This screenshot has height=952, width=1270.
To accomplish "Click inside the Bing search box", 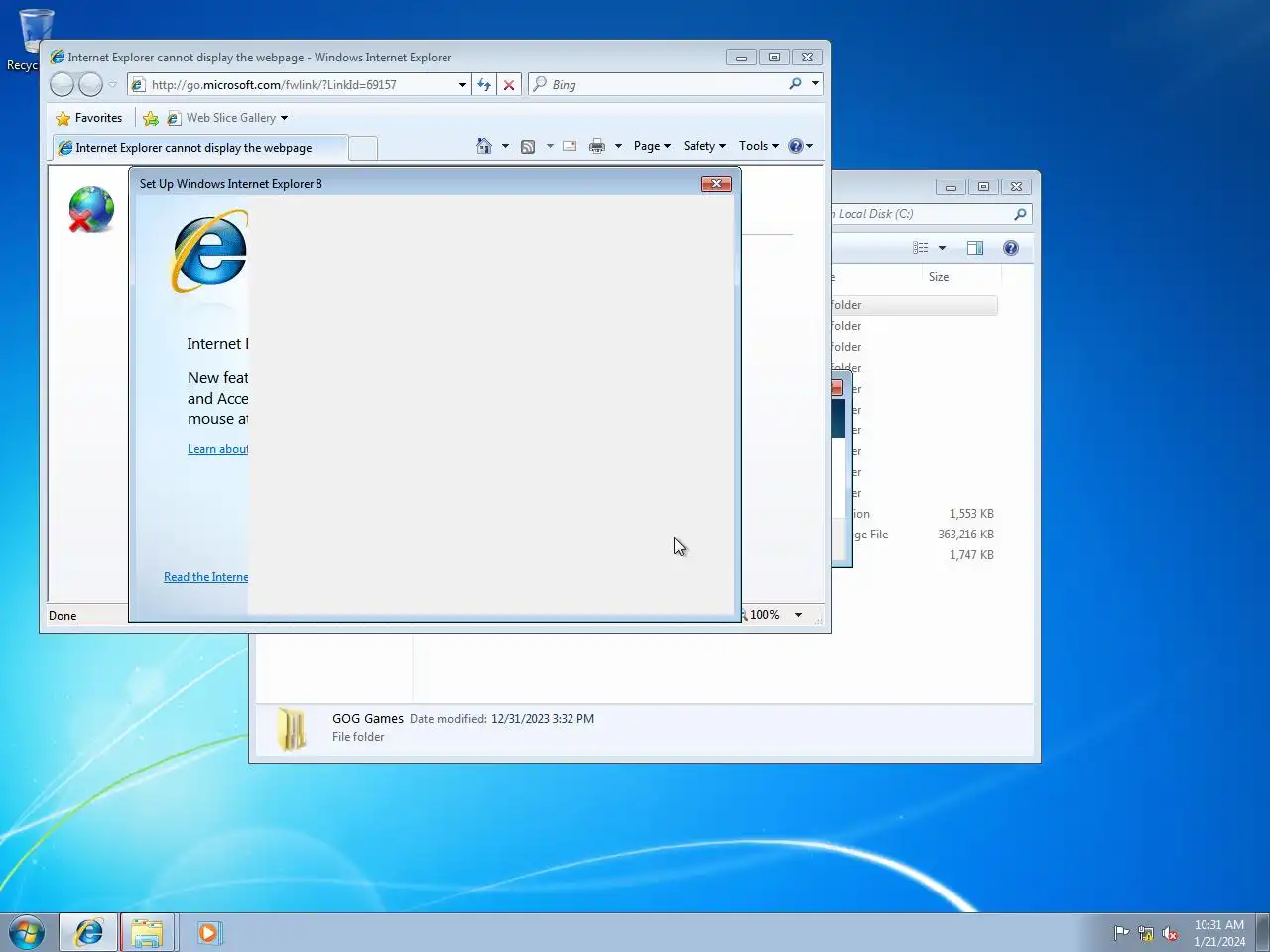I will pyautogui.click(x=655, y=85).
